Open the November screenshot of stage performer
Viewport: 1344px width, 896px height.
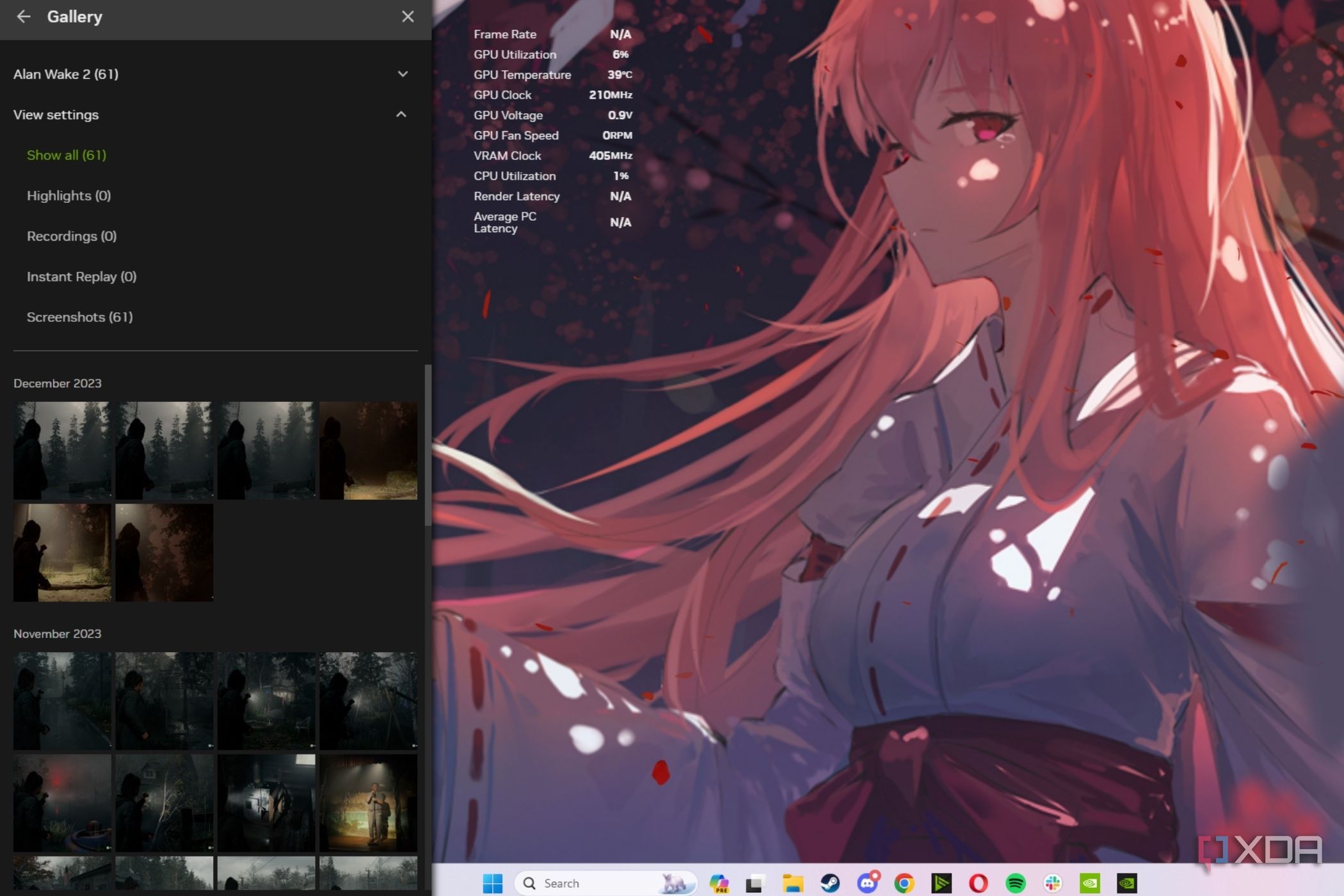click(x=368, y=803)
